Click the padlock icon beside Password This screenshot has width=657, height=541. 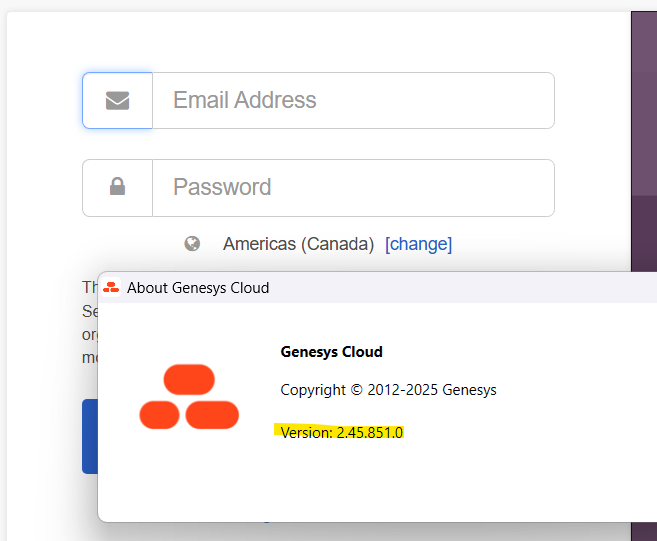[117, 187]
